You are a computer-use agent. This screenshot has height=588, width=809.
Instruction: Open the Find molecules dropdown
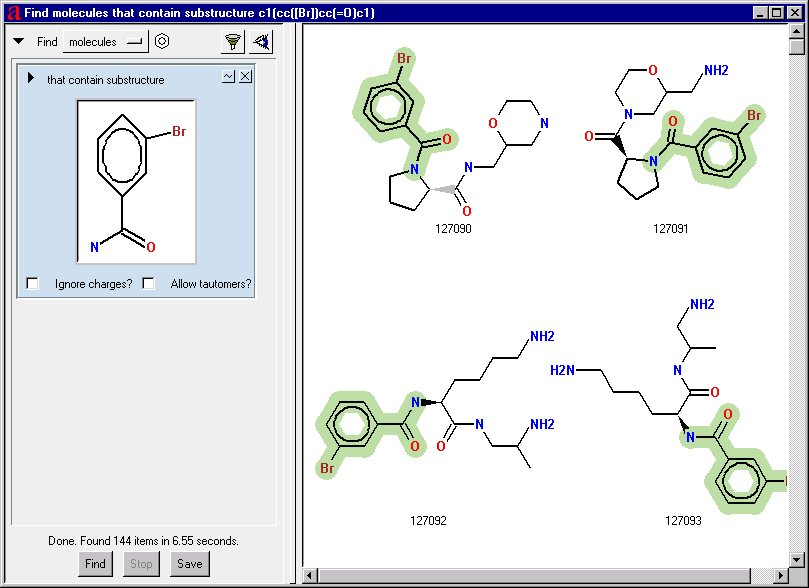(106, 42)
